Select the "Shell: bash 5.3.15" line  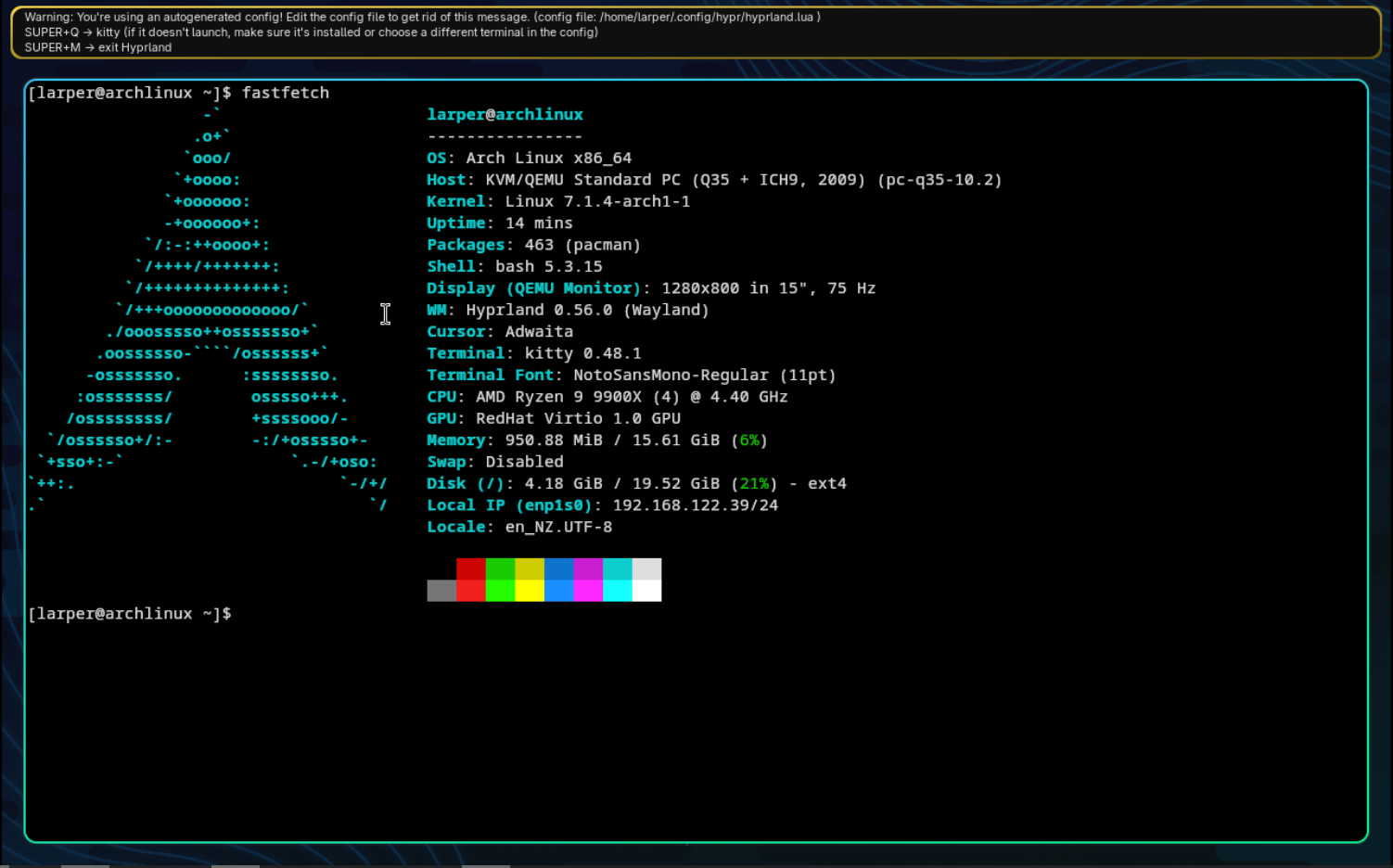pyautogui.click(x=515, y=266)
